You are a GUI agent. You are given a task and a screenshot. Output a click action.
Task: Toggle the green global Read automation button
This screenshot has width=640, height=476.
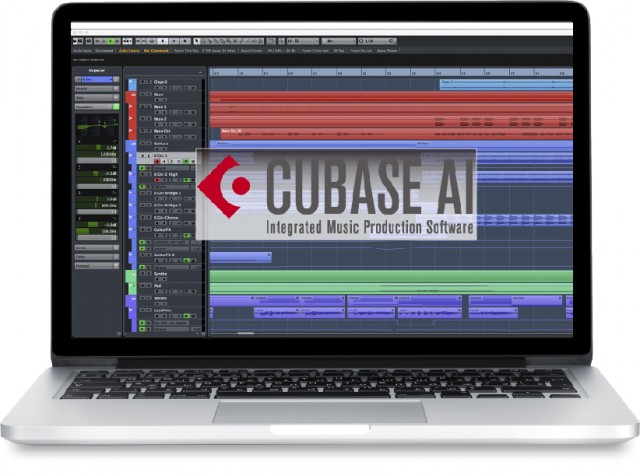click(x=111, y=41)
